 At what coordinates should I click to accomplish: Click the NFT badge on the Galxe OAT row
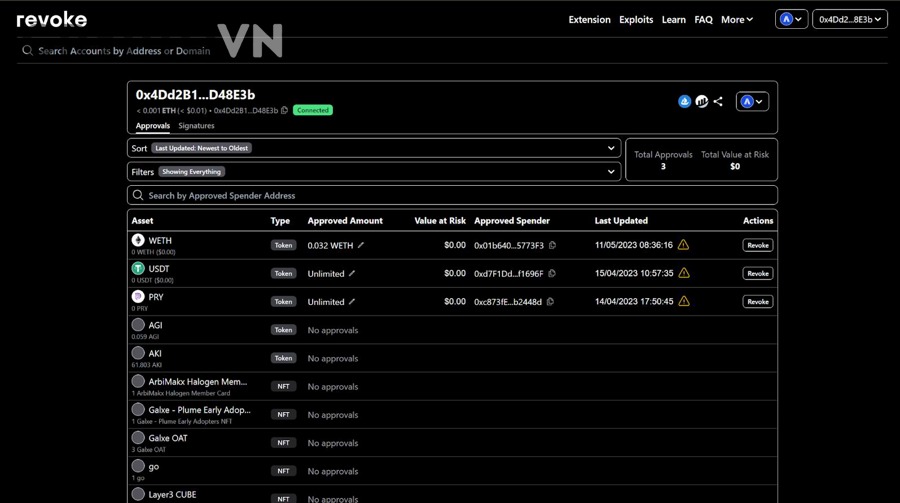click(x=284, y=443)
